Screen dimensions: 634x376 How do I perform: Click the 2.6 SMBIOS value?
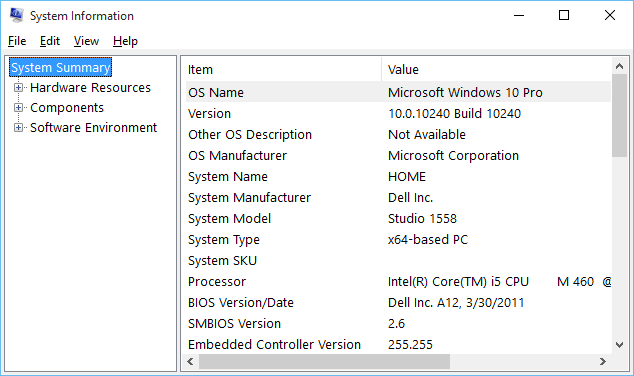tap(396, 324)
